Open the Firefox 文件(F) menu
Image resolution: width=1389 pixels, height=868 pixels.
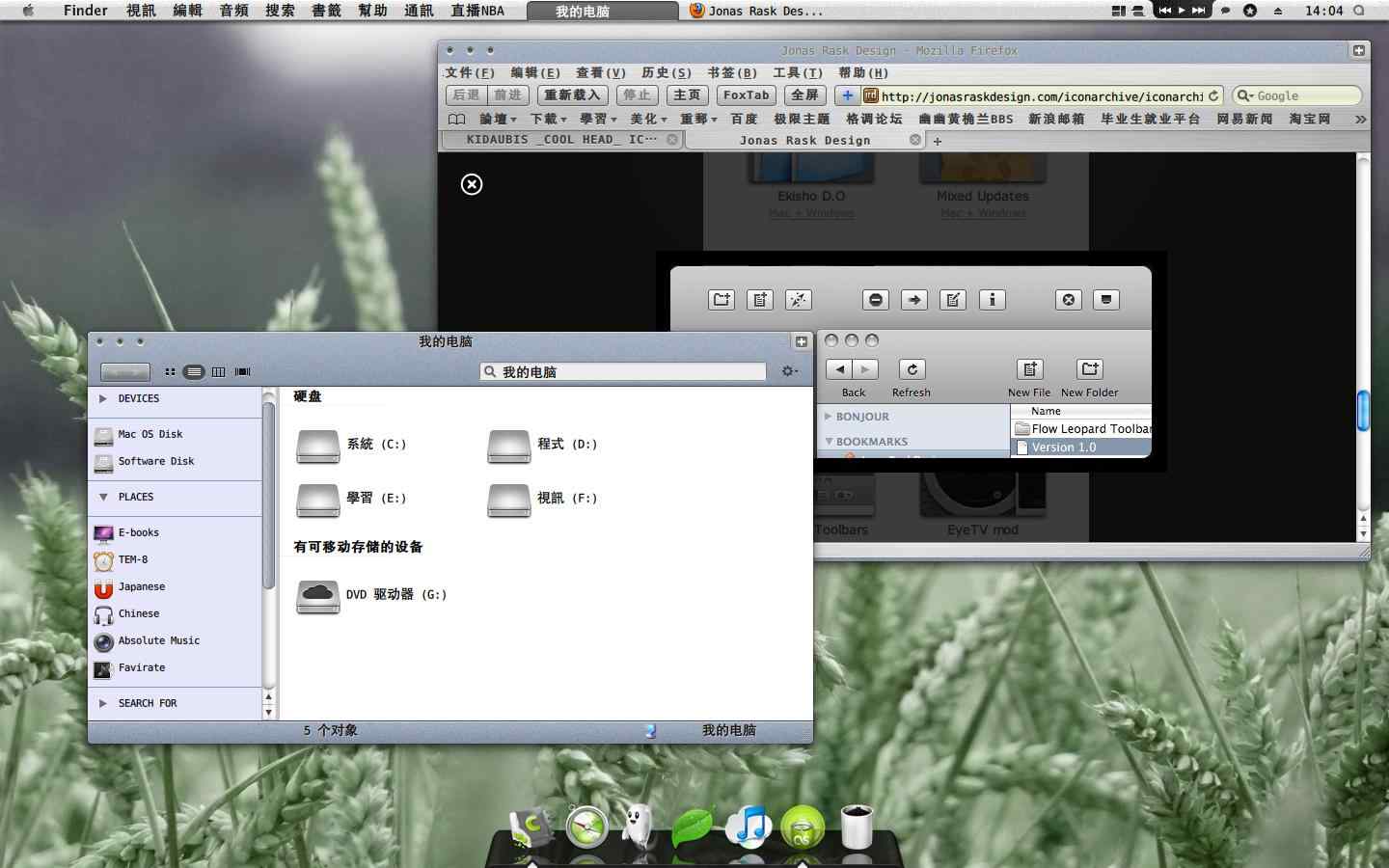click(x=470, y=72)
